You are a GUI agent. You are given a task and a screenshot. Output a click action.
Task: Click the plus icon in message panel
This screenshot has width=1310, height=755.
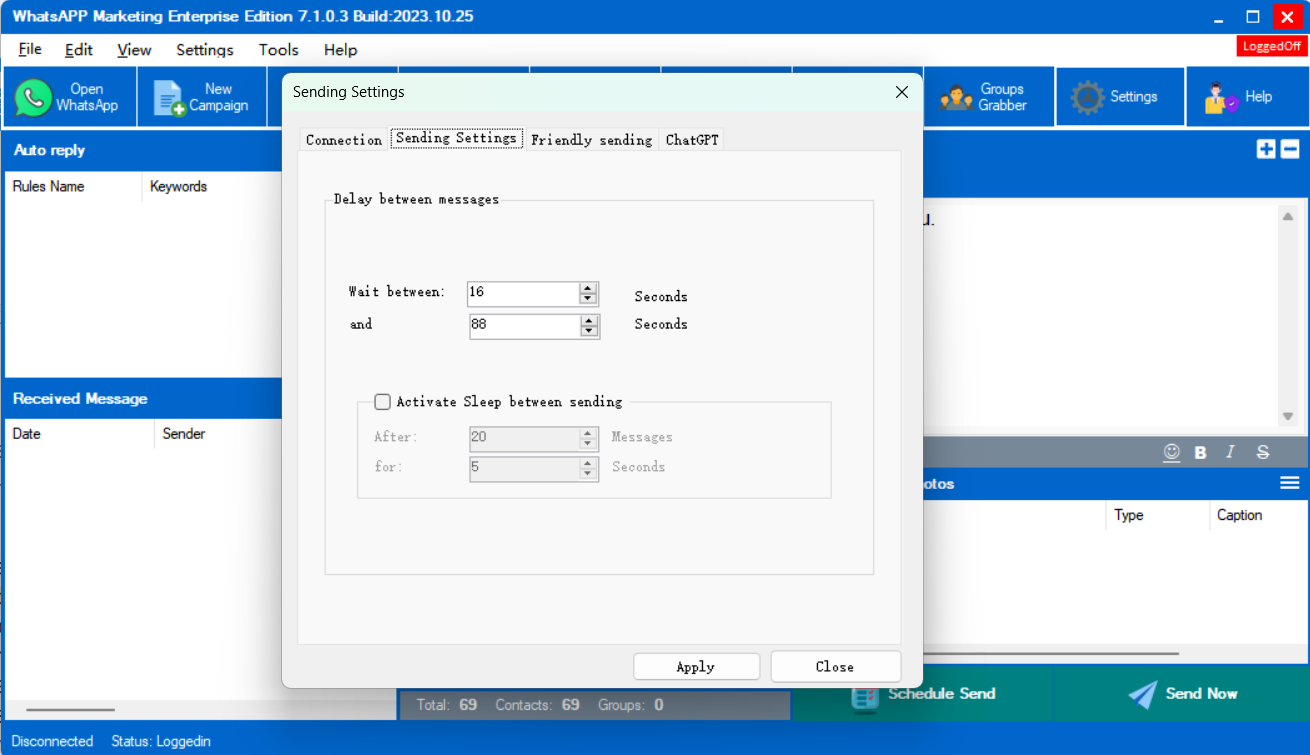click(x=1266, y=149)
